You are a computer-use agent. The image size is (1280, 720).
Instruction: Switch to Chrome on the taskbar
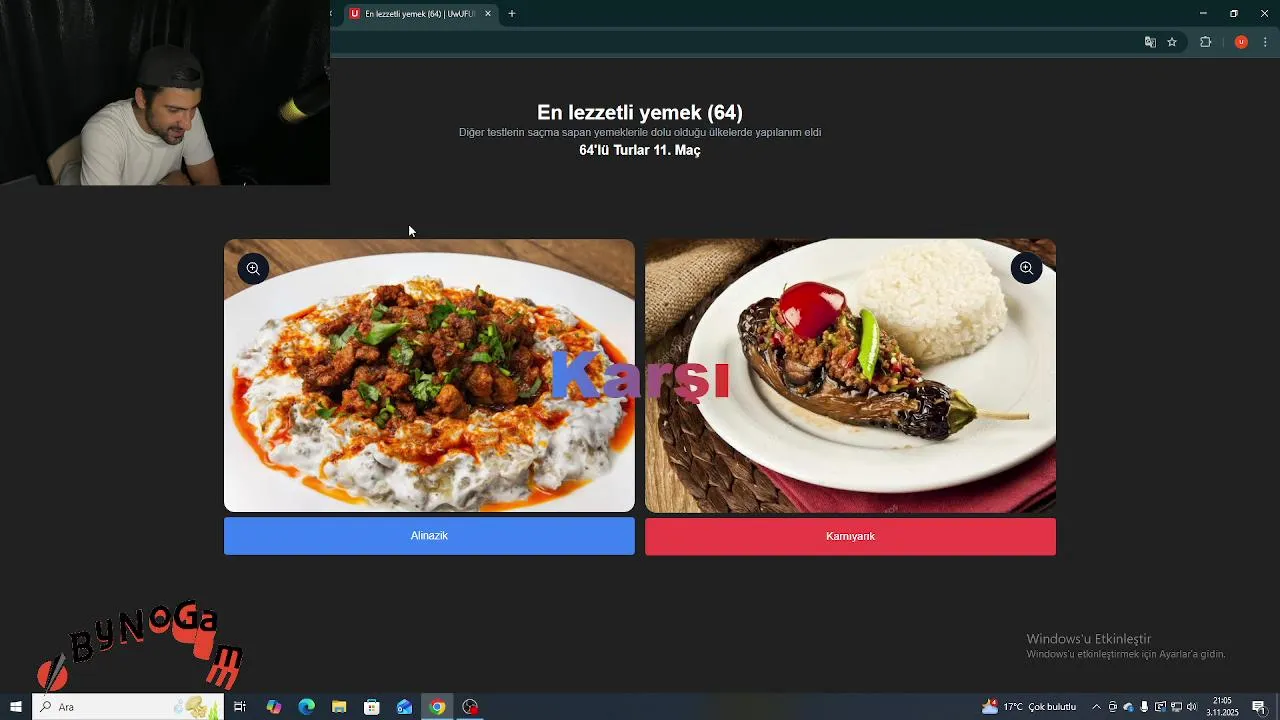[x=437, y=707]
